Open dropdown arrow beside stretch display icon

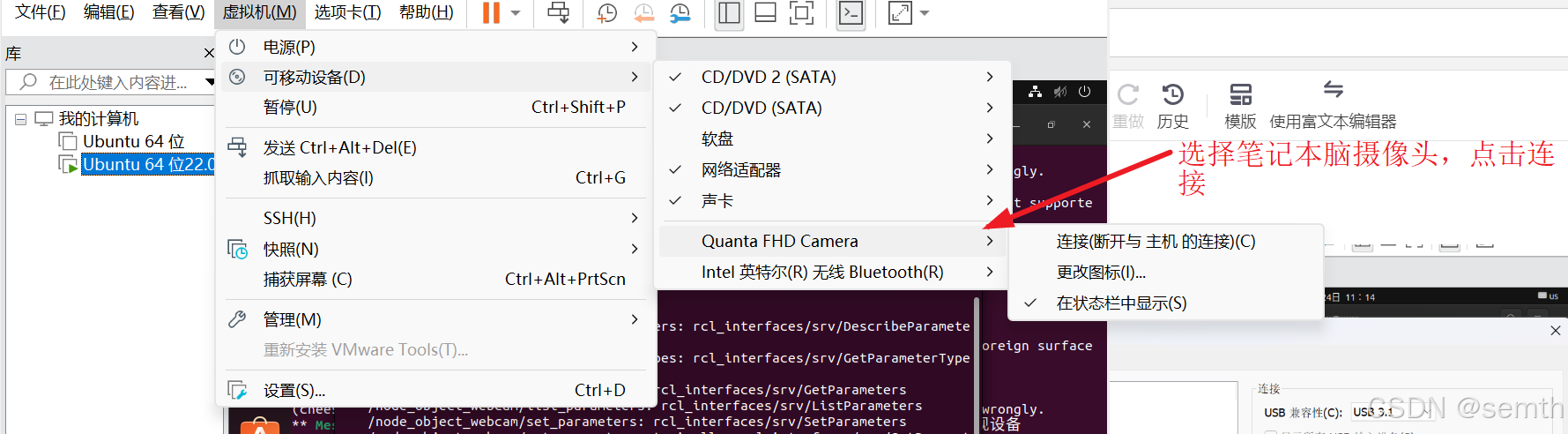coord(925,13)
